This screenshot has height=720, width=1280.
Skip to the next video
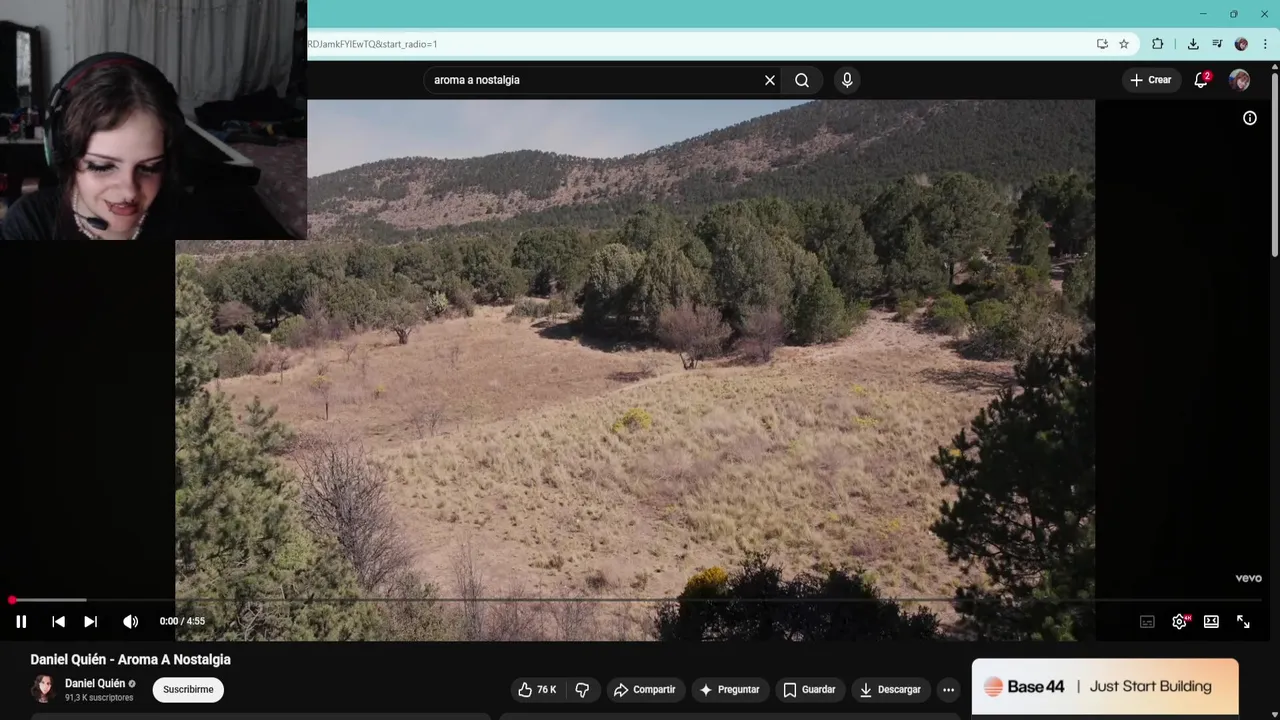[90, 621]
